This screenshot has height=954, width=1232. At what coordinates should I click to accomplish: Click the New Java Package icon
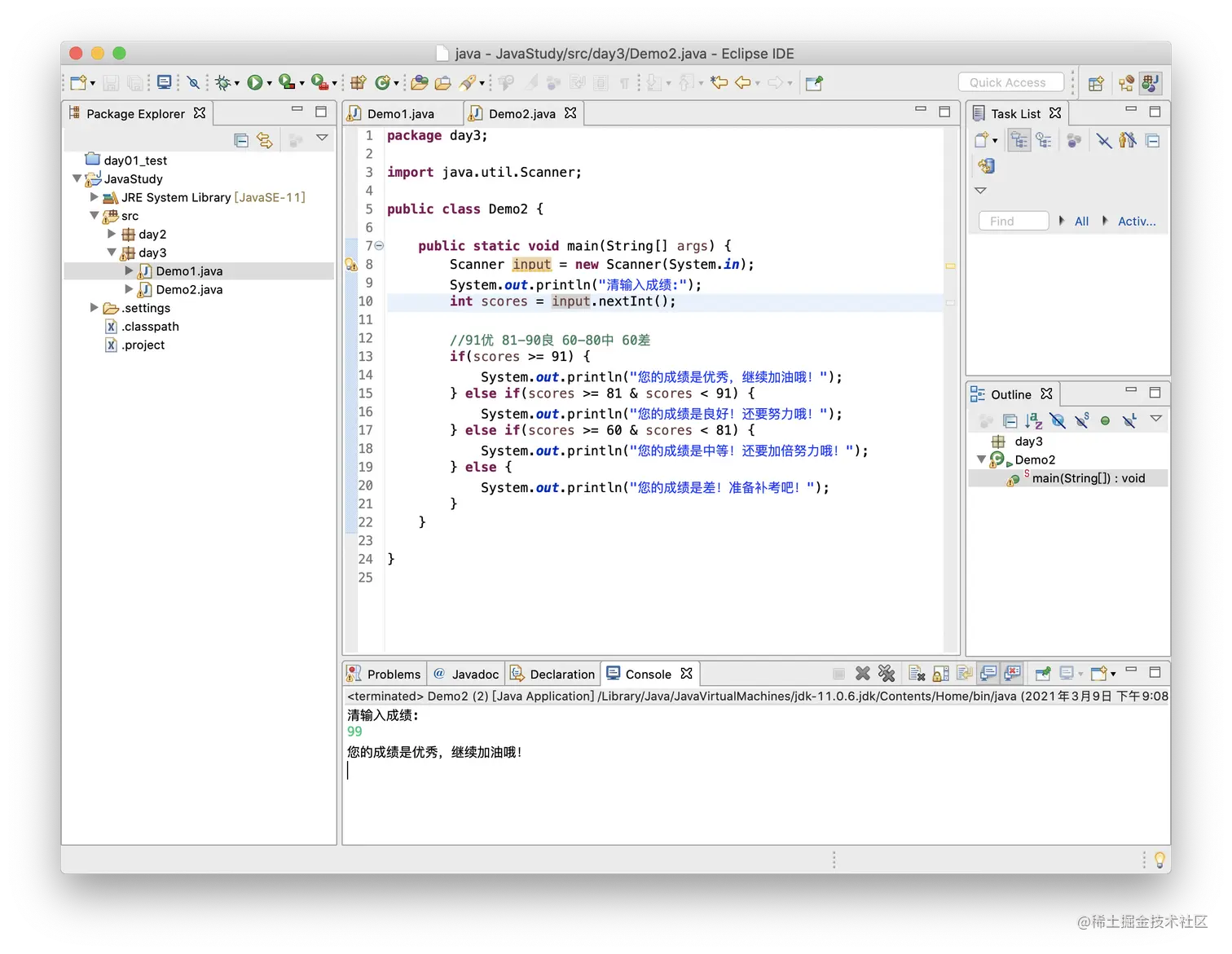coord(358,82)
